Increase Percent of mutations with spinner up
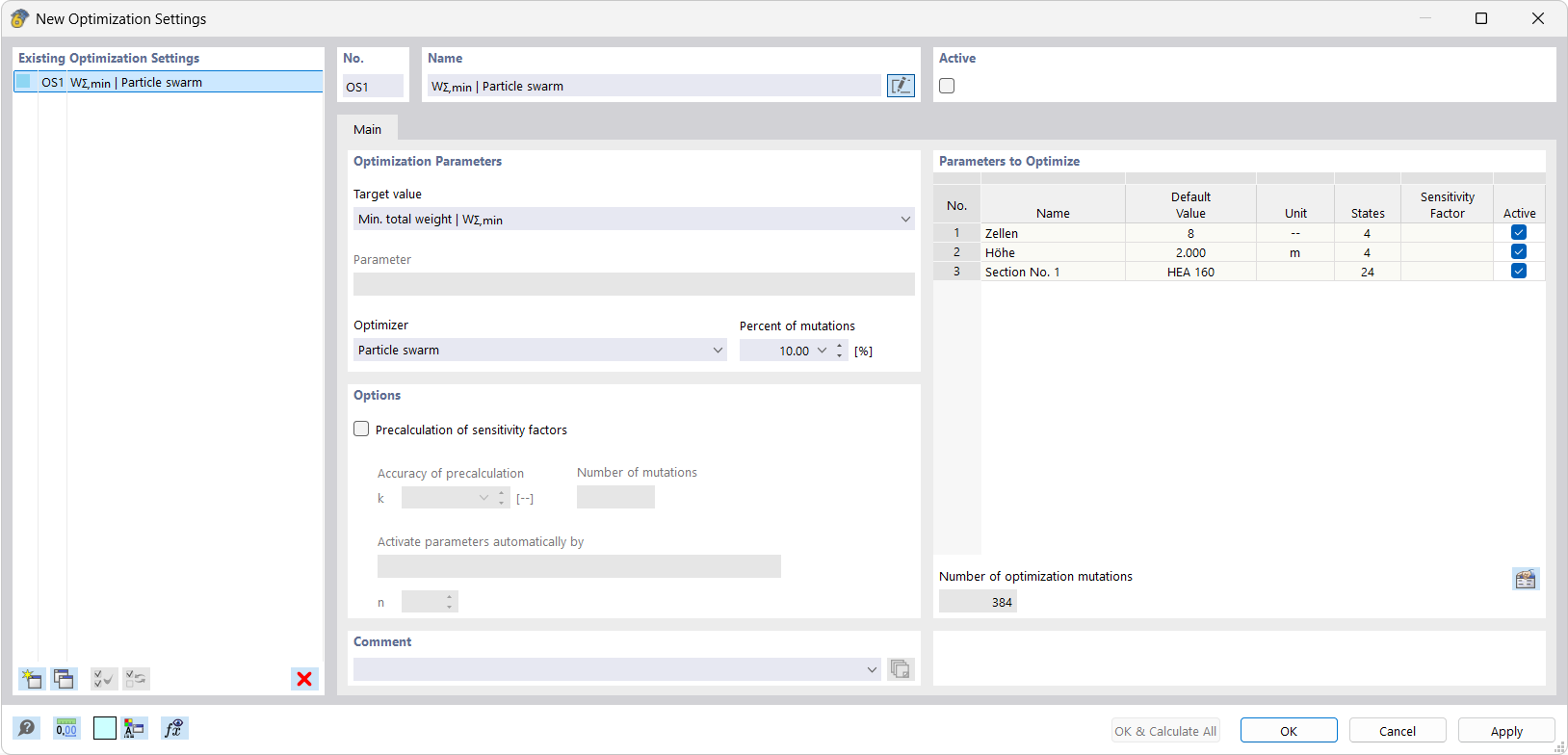 (x=840, y=346)
